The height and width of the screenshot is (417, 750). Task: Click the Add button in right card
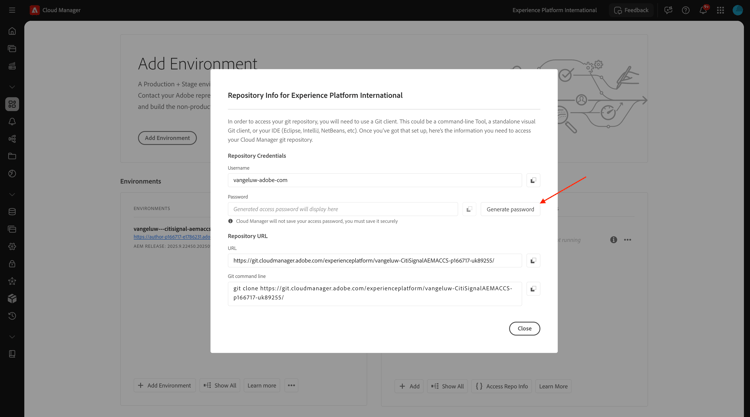[410, 386]
